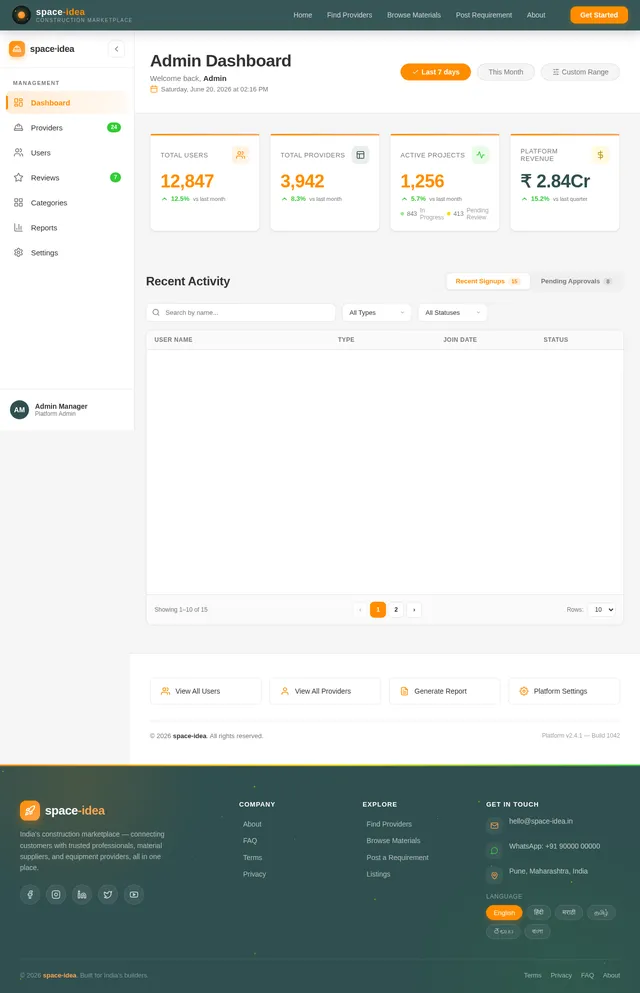Click the Reviews star icon in sidebar
The height and width of the screenshot is (993, 640).
click(18, 177)
